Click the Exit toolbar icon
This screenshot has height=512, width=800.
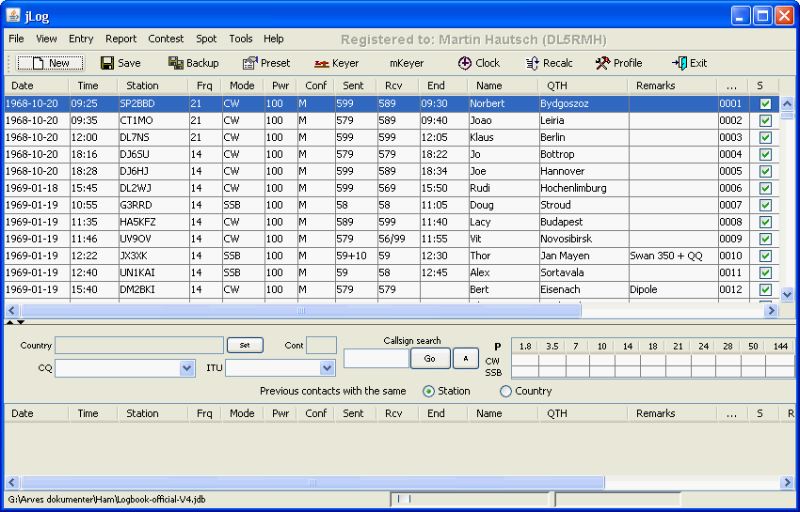689,63
